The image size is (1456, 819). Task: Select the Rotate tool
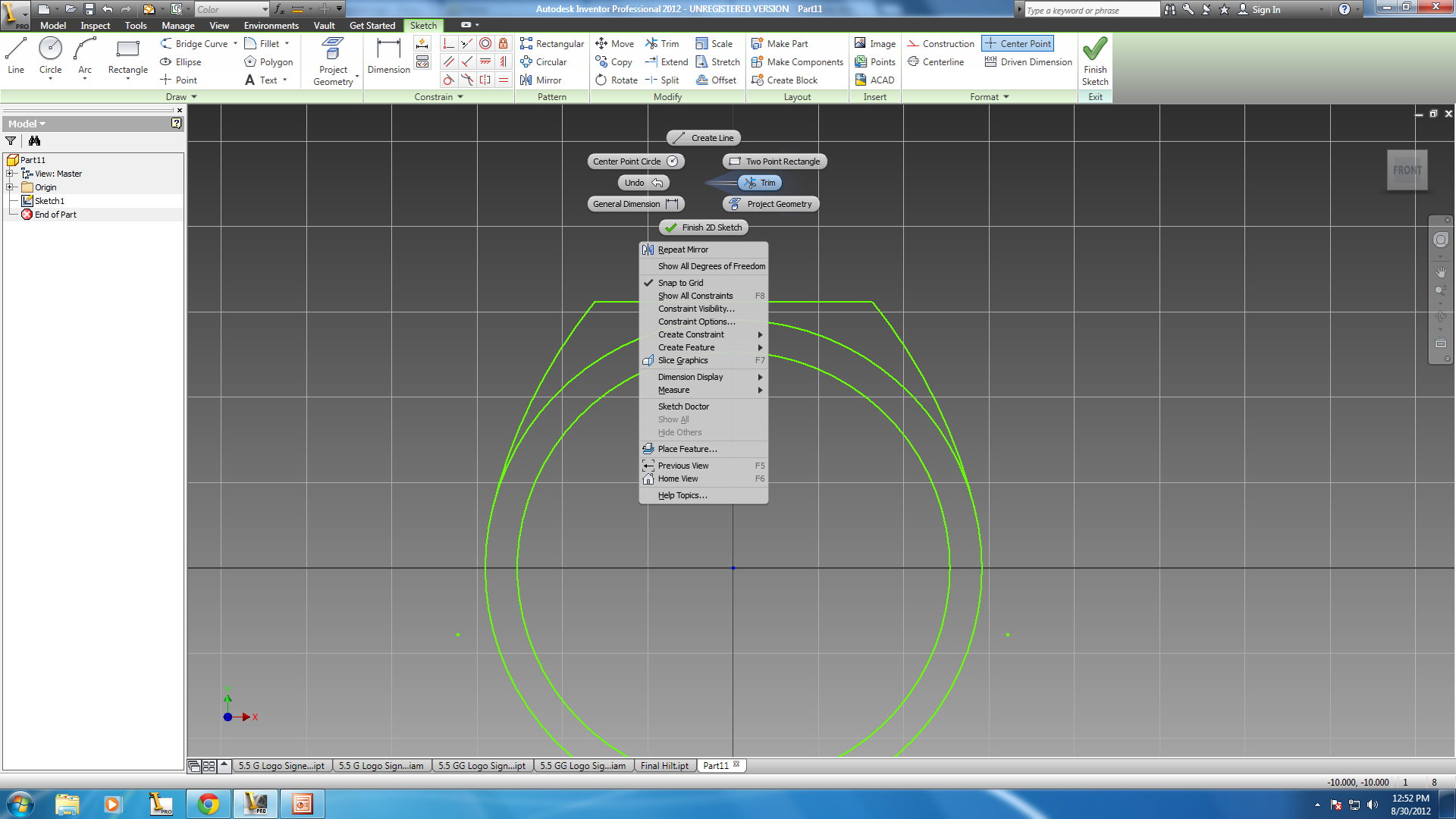[616, 80]
